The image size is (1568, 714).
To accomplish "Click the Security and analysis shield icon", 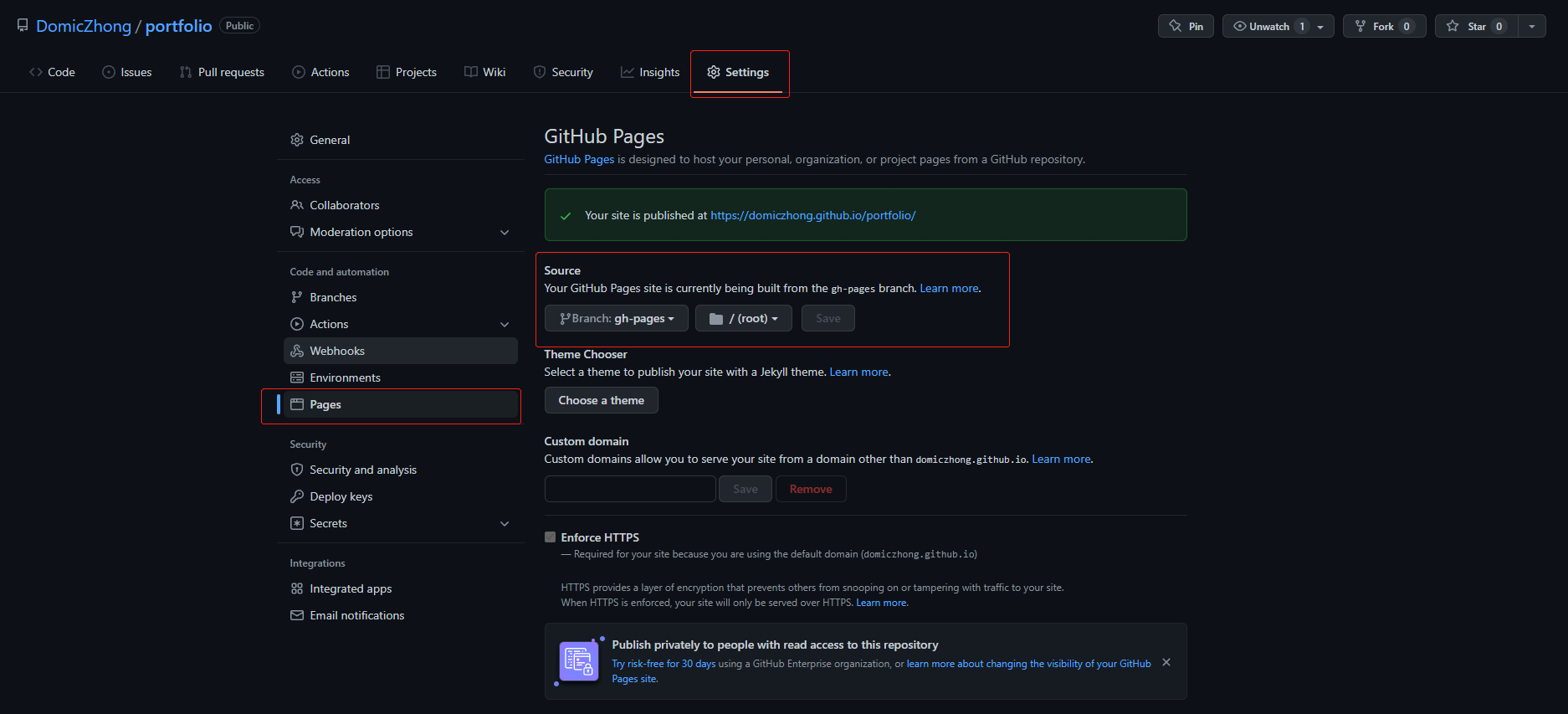I will pos(297,470).
